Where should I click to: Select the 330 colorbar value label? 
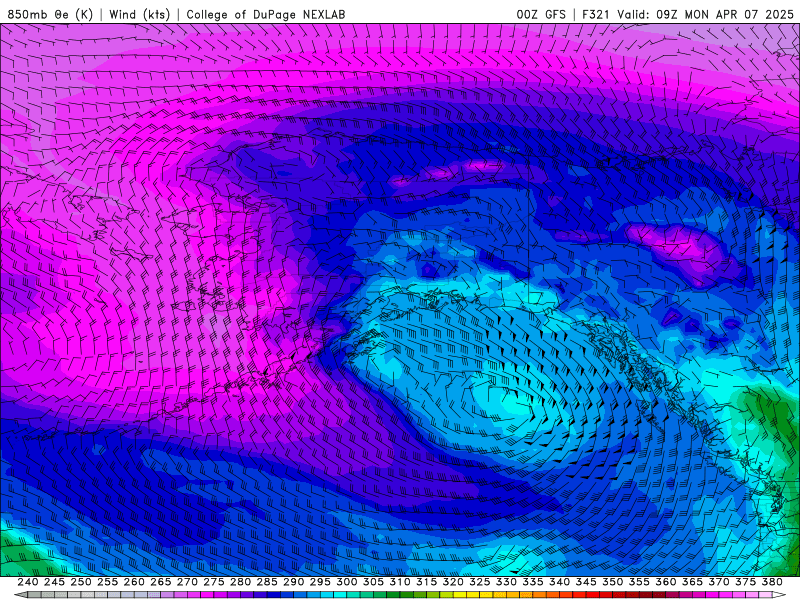[506, 582]
